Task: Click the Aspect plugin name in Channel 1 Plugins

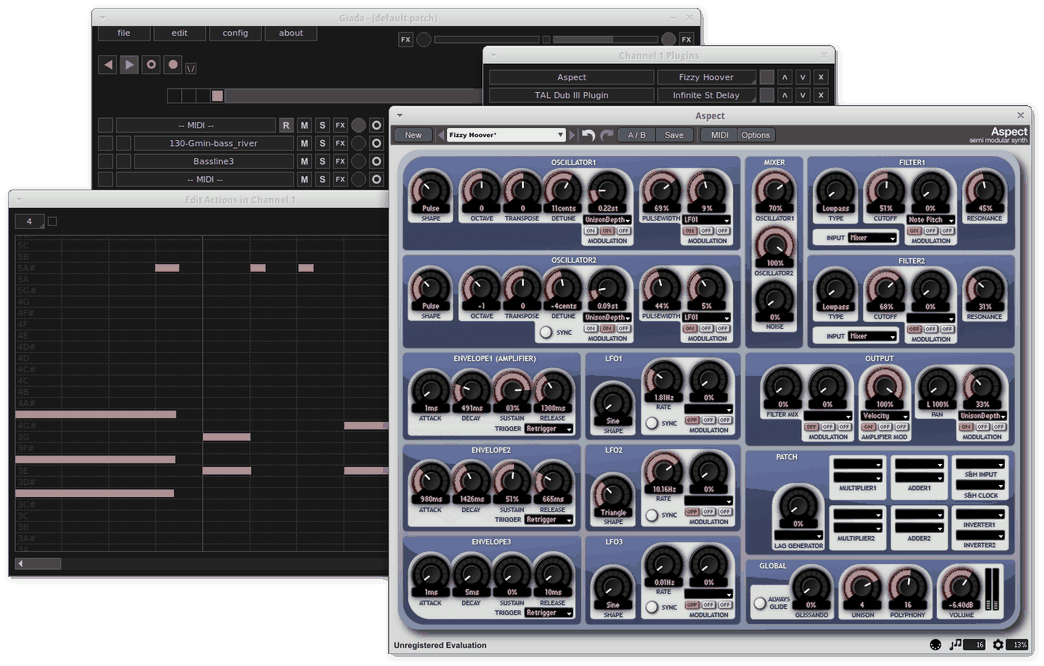Action: (x=571, y=77)
